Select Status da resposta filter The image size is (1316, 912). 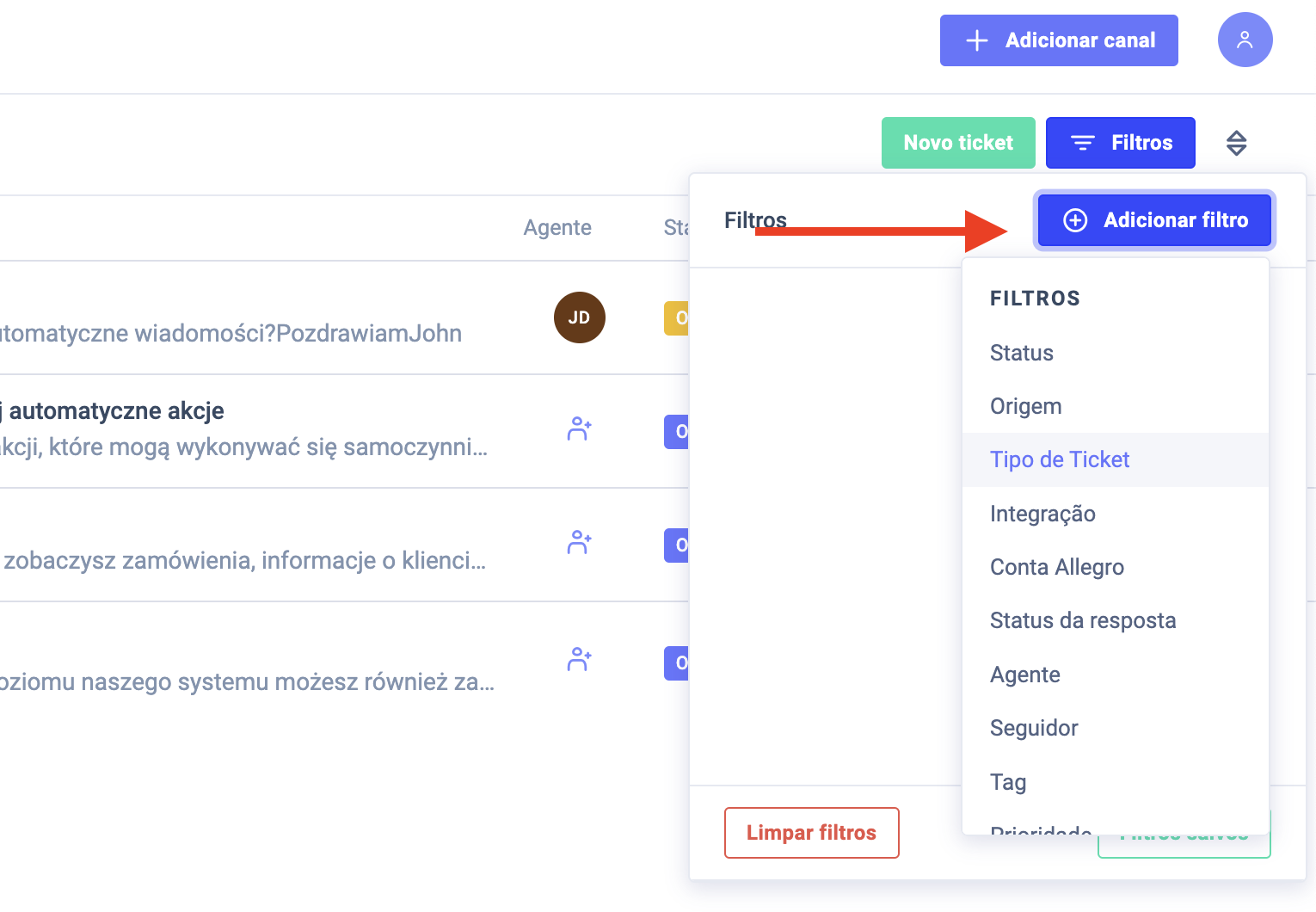[x=1082, y=620]
